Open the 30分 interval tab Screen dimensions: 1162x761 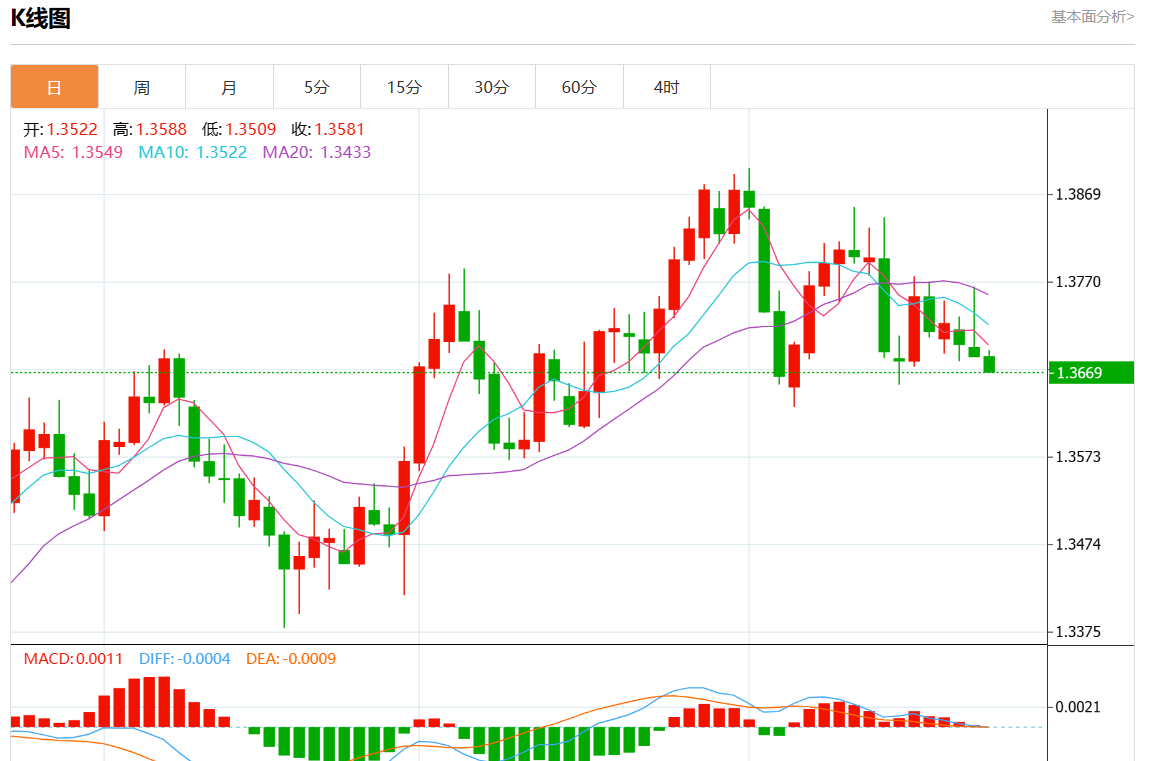click(491, 87)
